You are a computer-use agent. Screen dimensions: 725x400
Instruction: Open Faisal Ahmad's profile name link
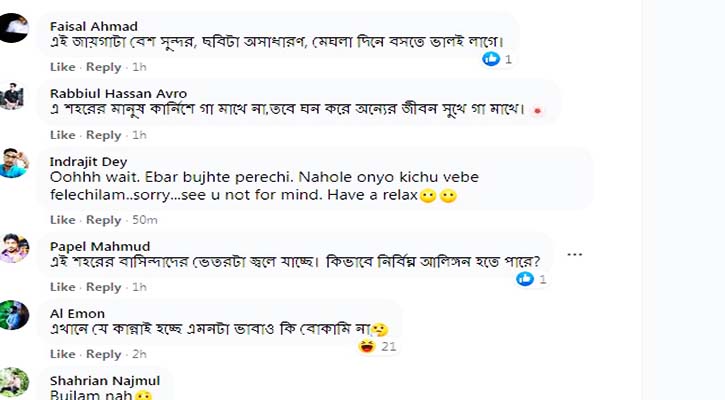point(94,26)
